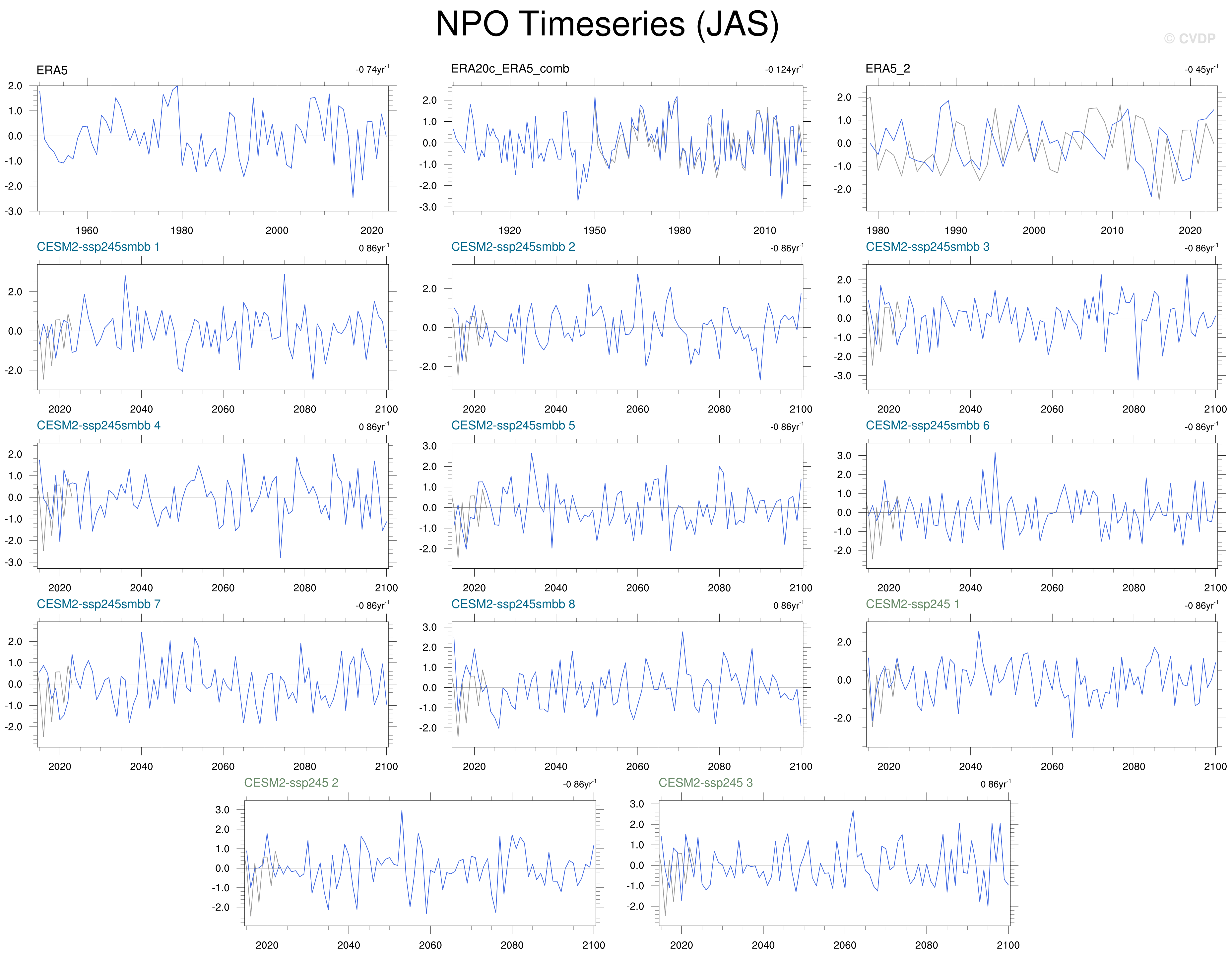The height and width of the screenshot is (959, 1232).
Task: Select the CESM2-ssp245smbb 3 label
Action: tap(927, 247)
